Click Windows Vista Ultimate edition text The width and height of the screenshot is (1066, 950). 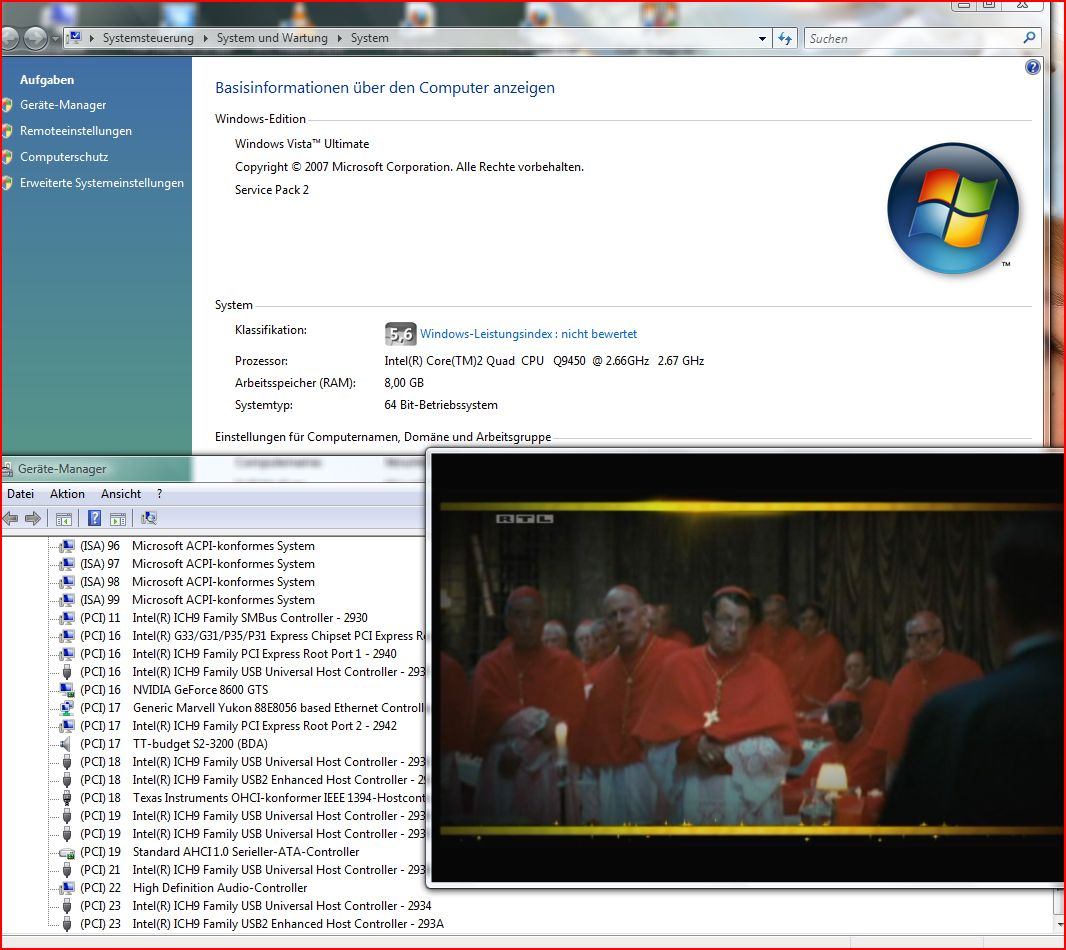302,143
